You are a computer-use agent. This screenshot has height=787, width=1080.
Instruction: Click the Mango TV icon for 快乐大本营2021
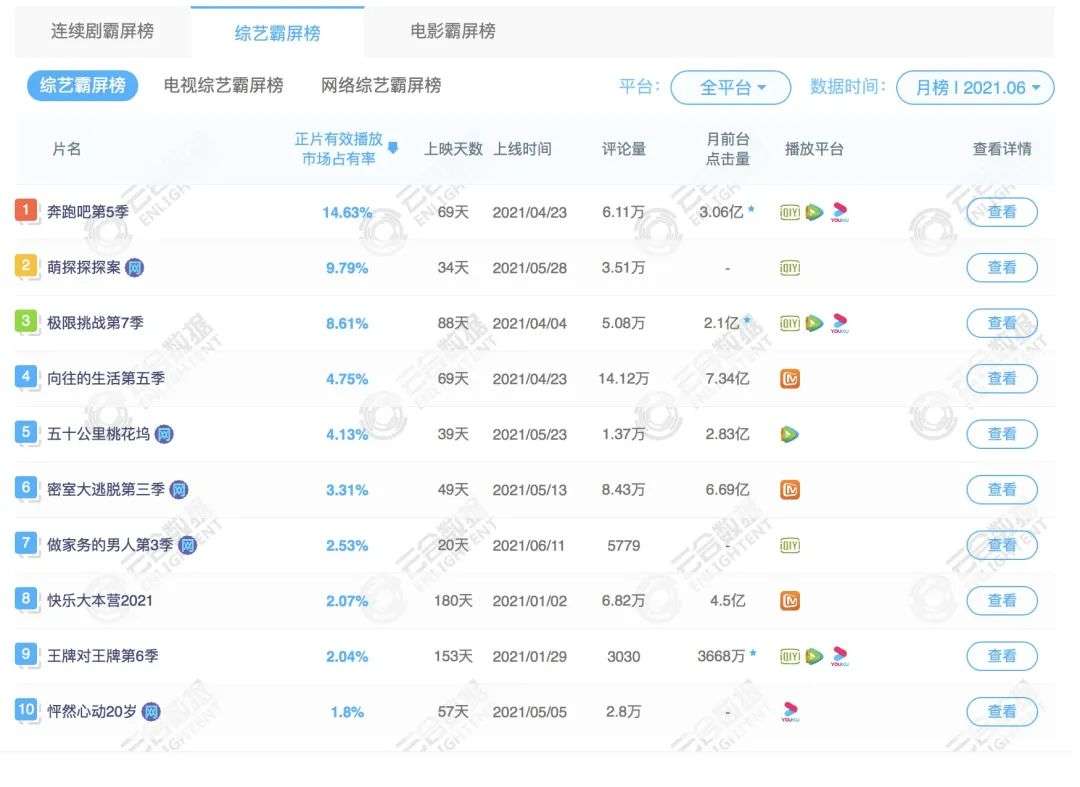pos(790,601)
